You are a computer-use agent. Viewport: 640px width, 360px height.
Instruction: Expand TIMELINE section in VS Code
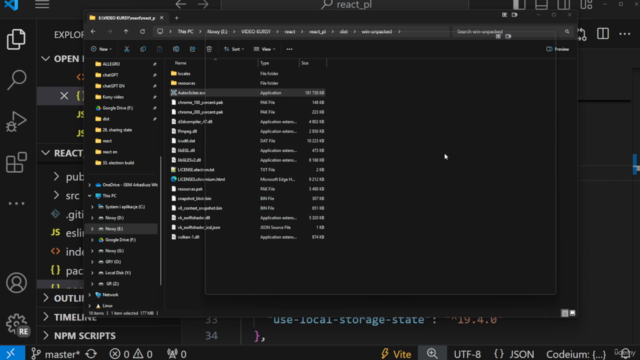(46, 317)
